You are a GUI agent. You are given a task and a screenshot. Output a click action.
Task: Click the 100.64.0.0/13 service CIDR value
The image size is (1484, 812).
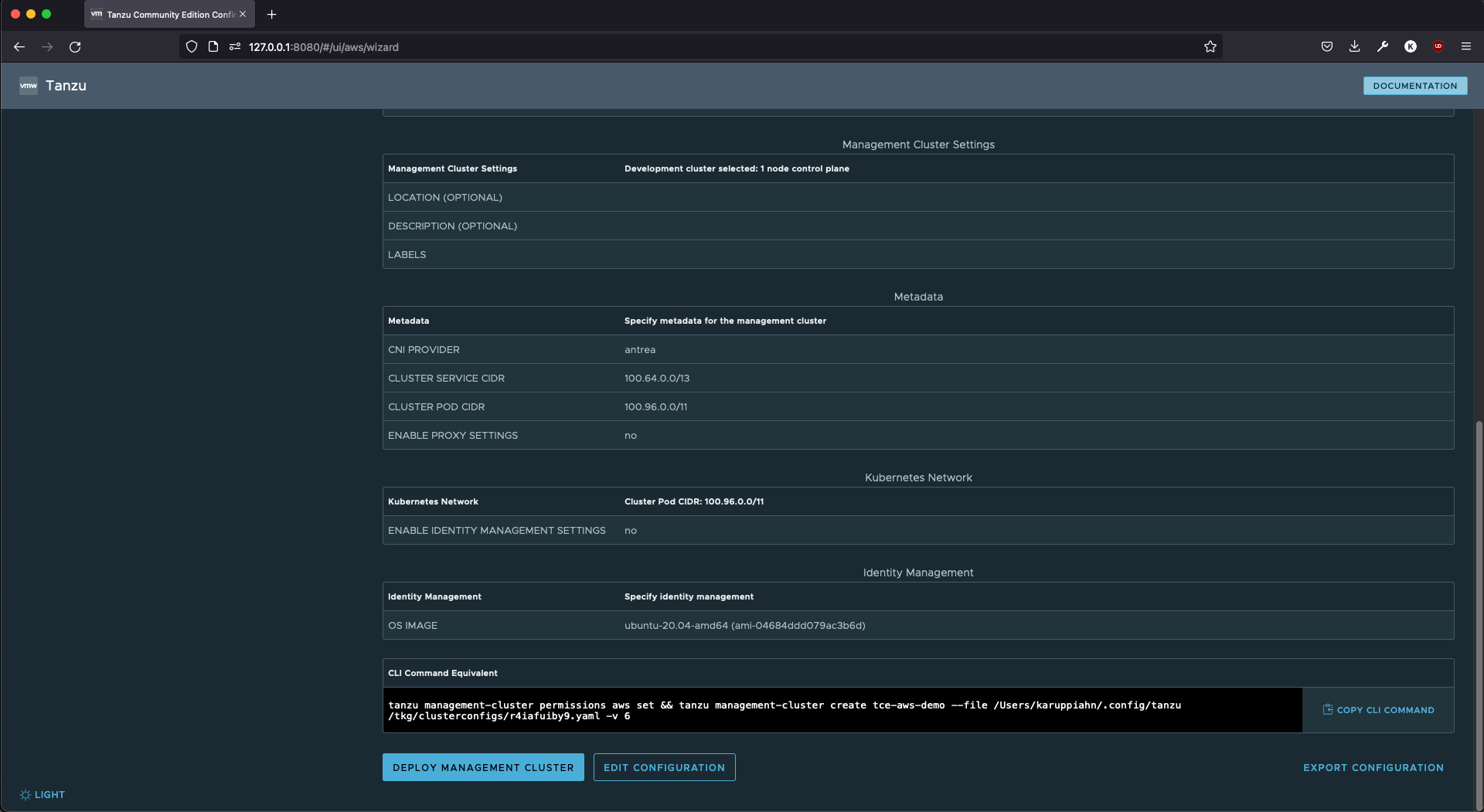click(657, 379)
